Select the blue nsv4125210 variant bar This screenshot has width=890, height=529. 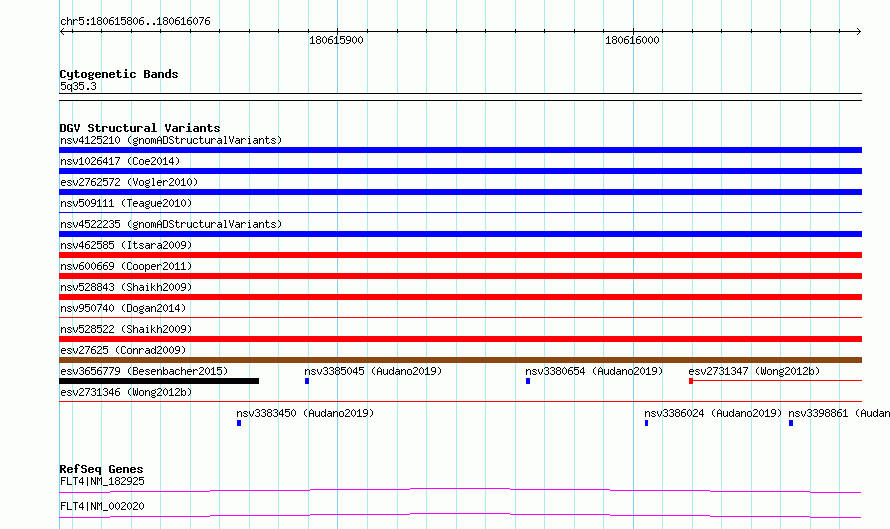click(460, 150)
